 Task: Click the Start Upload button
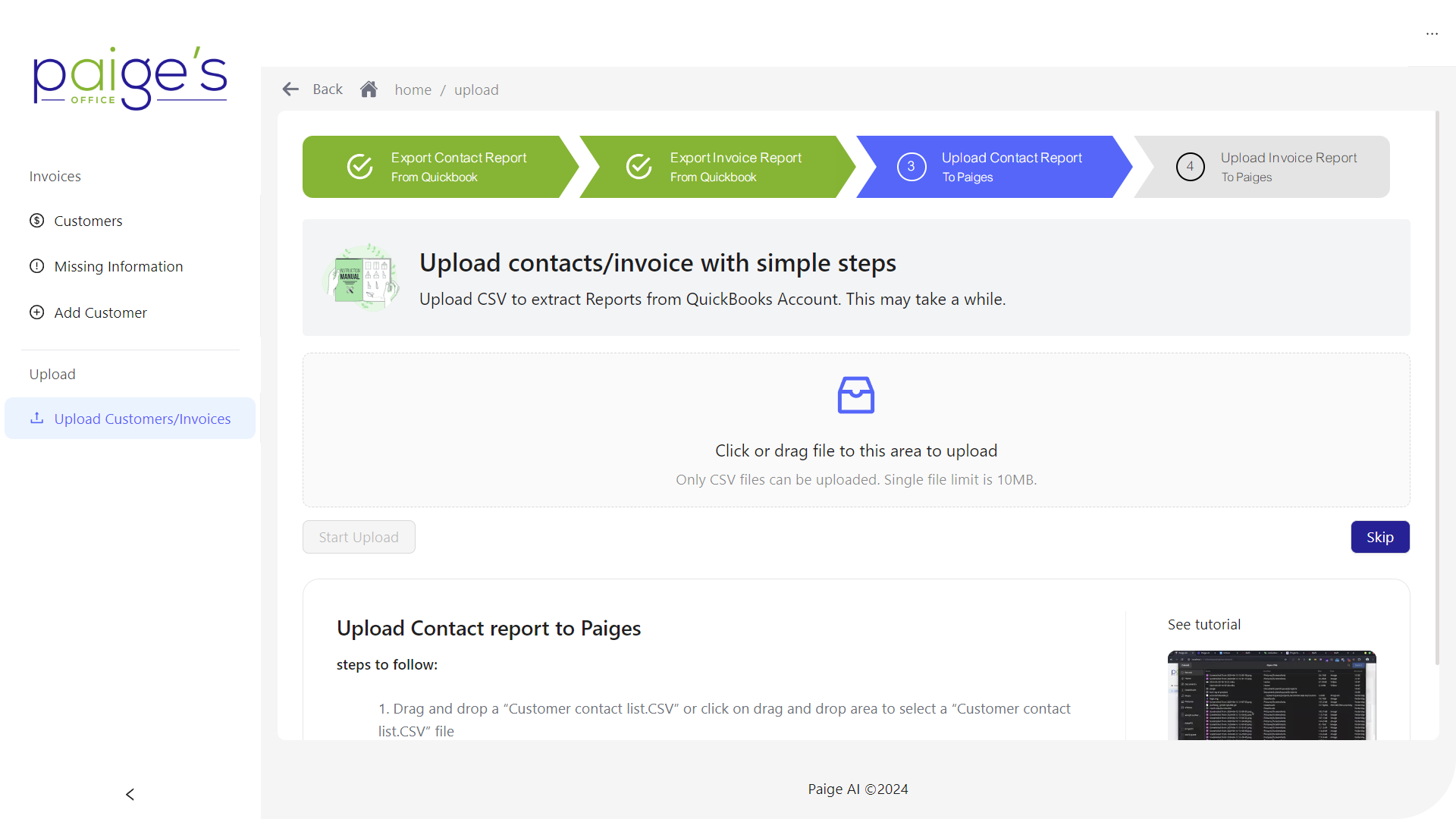pyautogui.click(x=358, y=536)
